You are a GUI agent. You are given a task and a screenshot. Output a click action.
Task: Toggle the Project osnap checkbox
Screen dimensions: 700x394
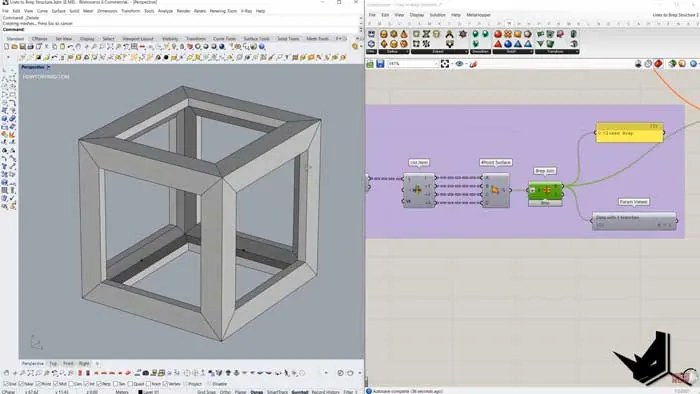(185, 384)
